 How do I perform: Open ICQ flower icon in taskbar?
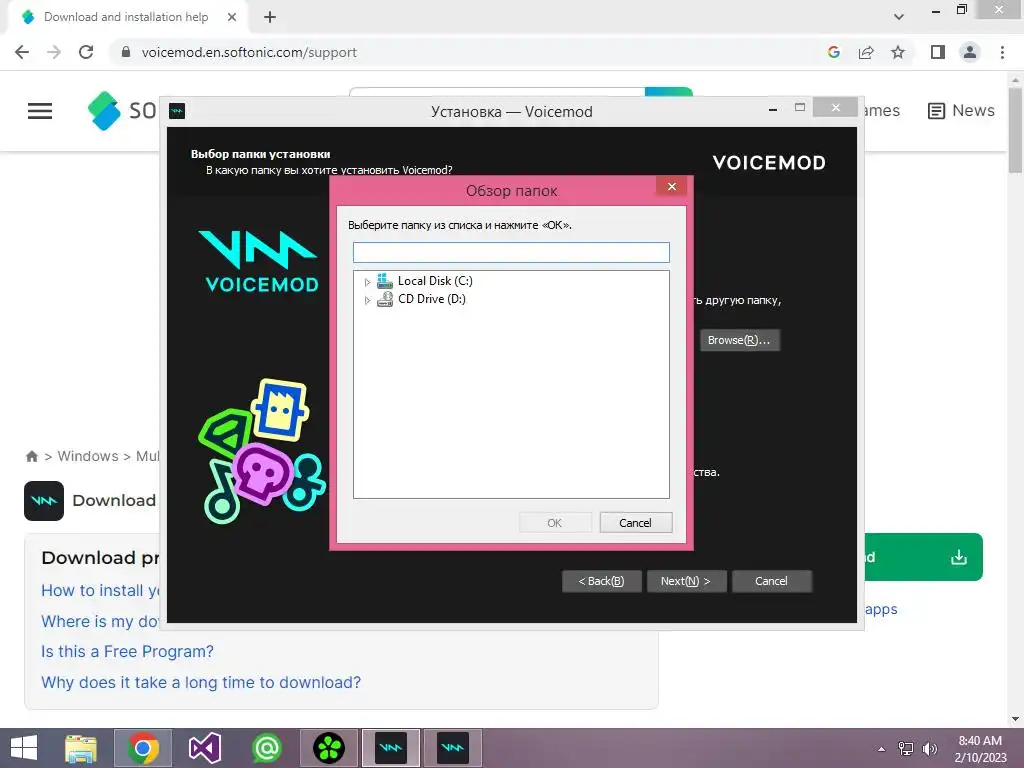[329, 748]
